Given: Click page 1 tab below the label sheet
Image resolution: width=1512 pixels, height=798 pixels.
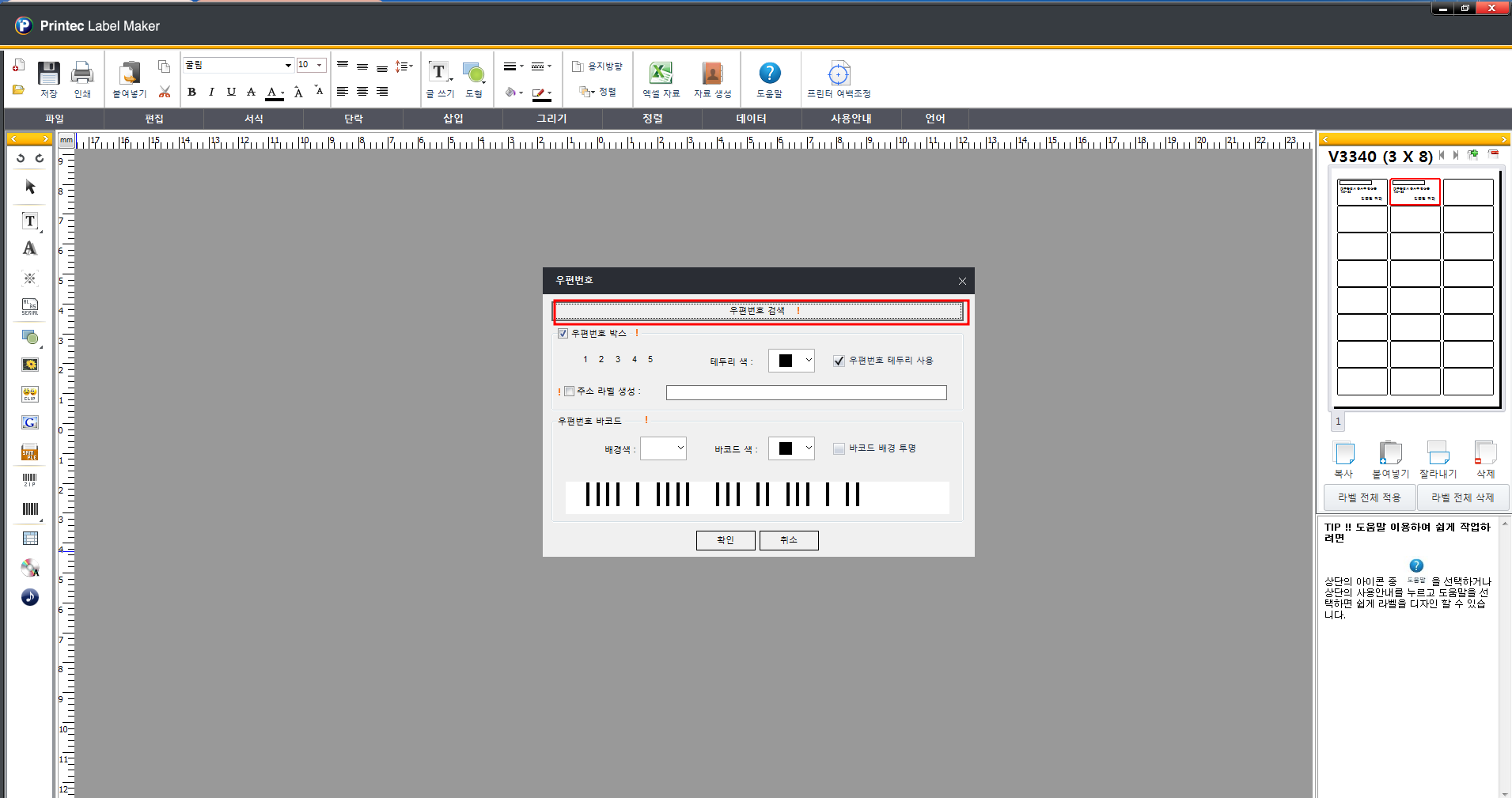Looking at the screenshot, I should pyautogui.click(x=1339, y=422).
